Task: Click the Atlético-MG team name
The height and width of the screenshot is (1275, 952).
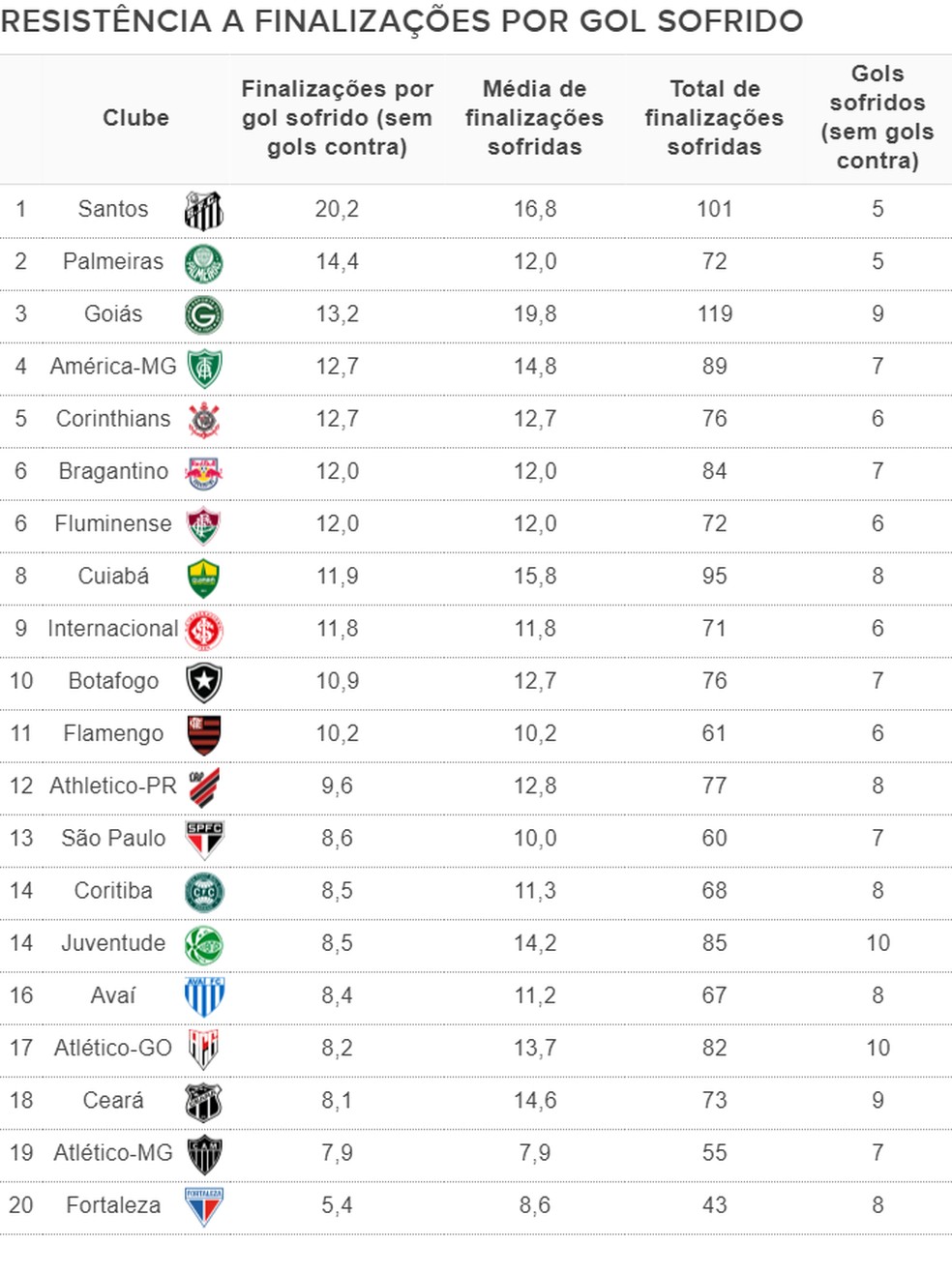Action: pos(113,1152)
